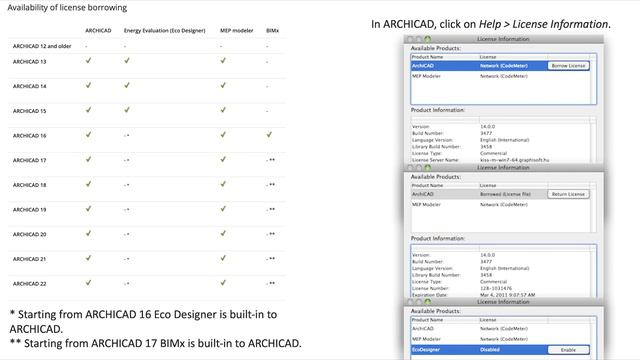Click the Enable button for EcoDesigner
Image resolution: width=640 pixels, height=360 pixels.
[x=568, y=350]
